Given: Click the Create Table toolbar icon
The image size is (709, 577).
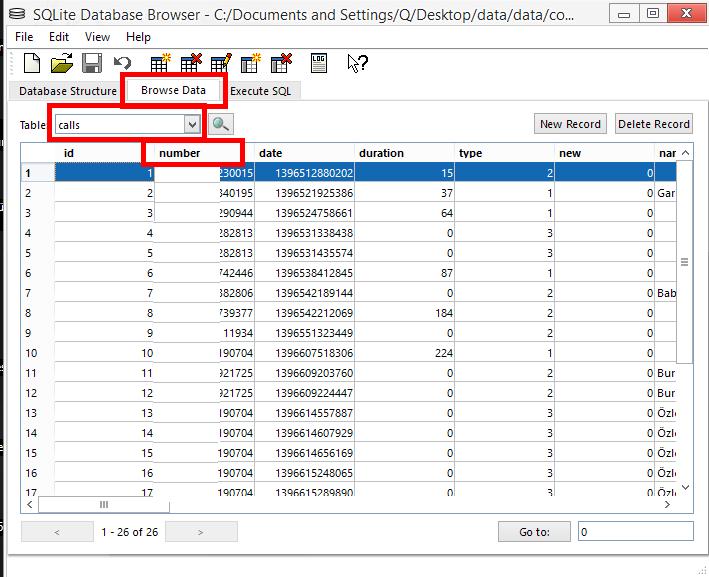Looking at the screenshot, I should click(x=160, y=64).
